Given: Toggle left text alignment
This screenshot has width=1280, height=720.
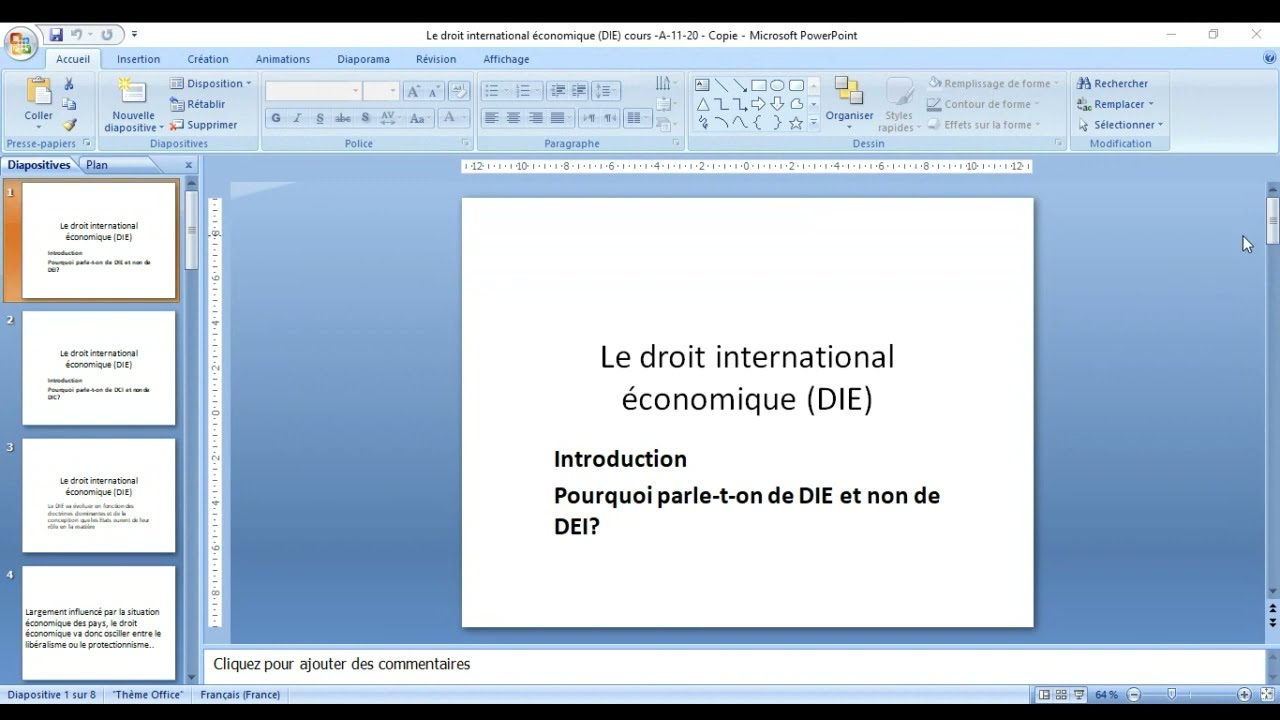Looking at the screenshot, I should click(491, 118).
